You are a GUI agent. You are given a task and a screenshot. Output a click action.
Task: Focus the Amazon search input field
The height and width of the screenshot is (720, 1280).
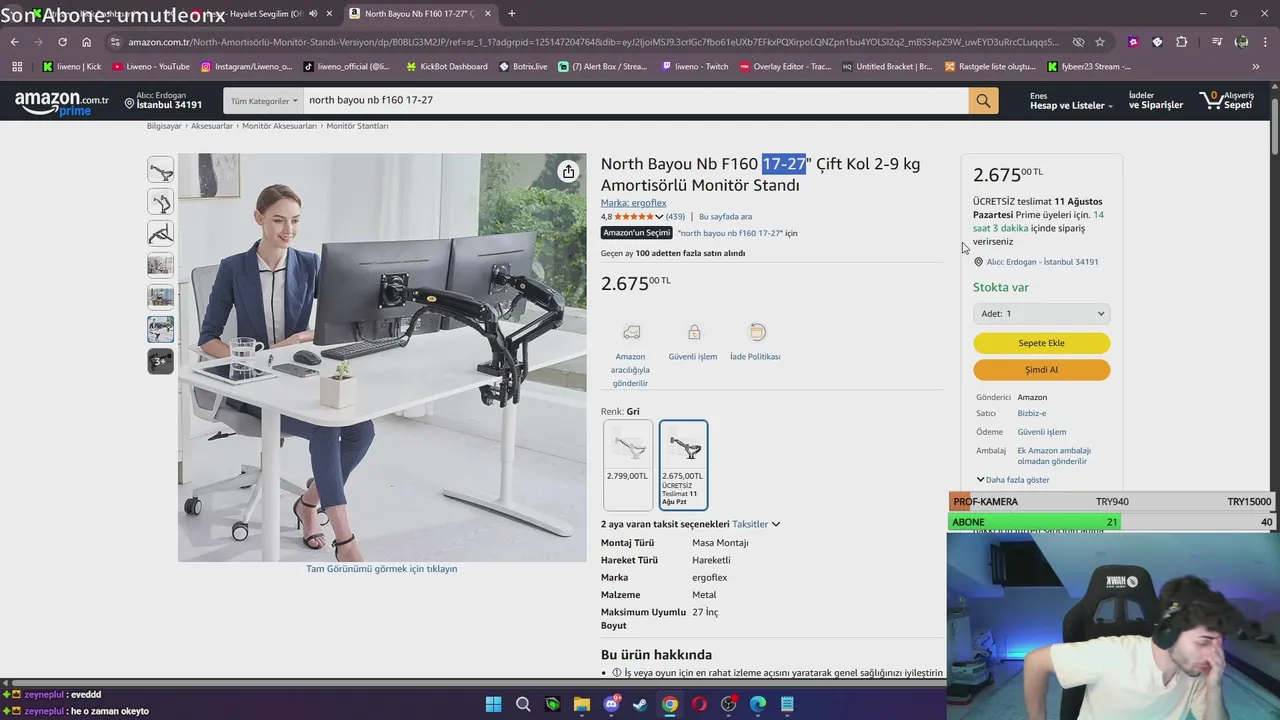pyautogui.click(x=635, y=100)
